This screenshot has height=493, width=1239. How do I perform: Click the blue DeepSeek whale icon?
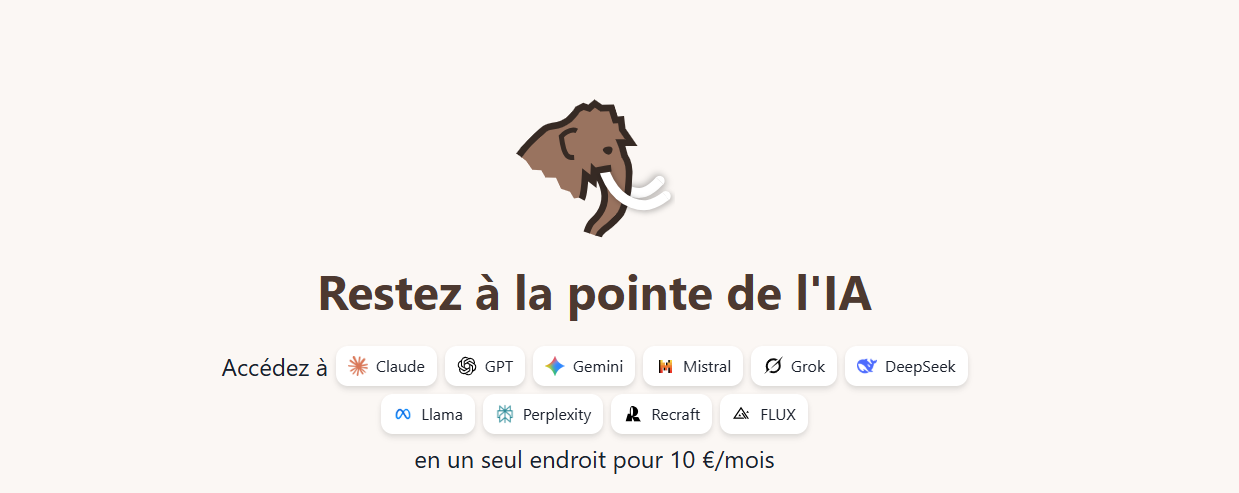tap(866, 366)
